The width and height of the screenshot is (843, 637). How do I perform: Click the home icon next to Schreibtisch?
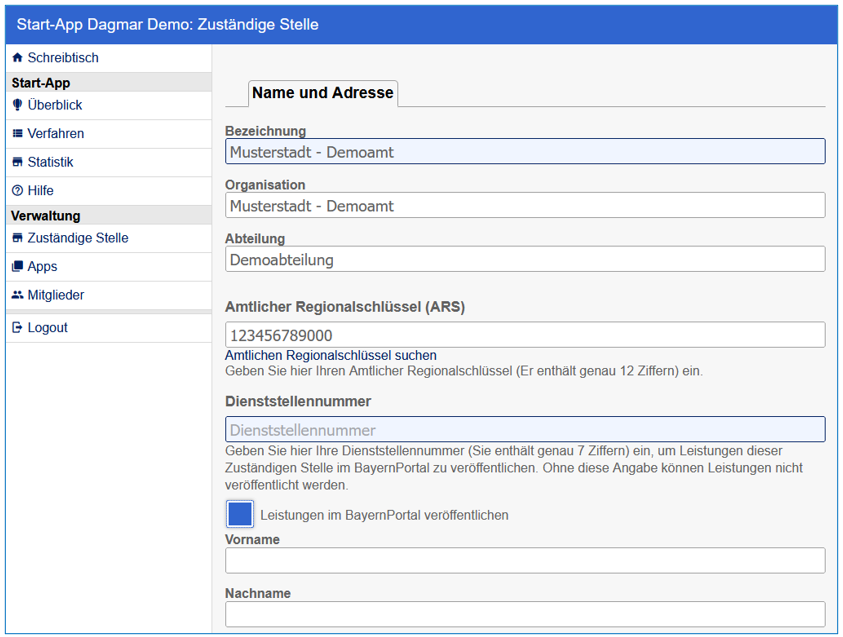coord(17,58)
